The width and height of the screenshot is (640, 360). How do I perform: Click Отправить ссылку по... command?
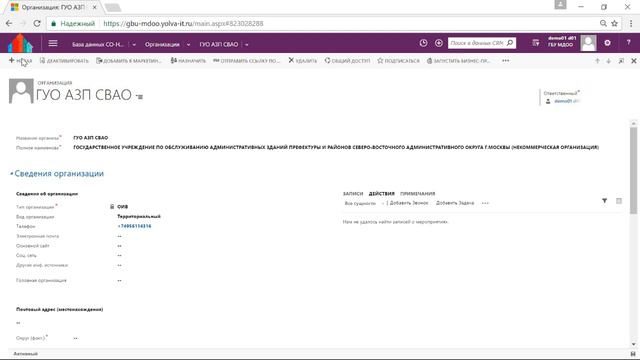tap(247, 61)
